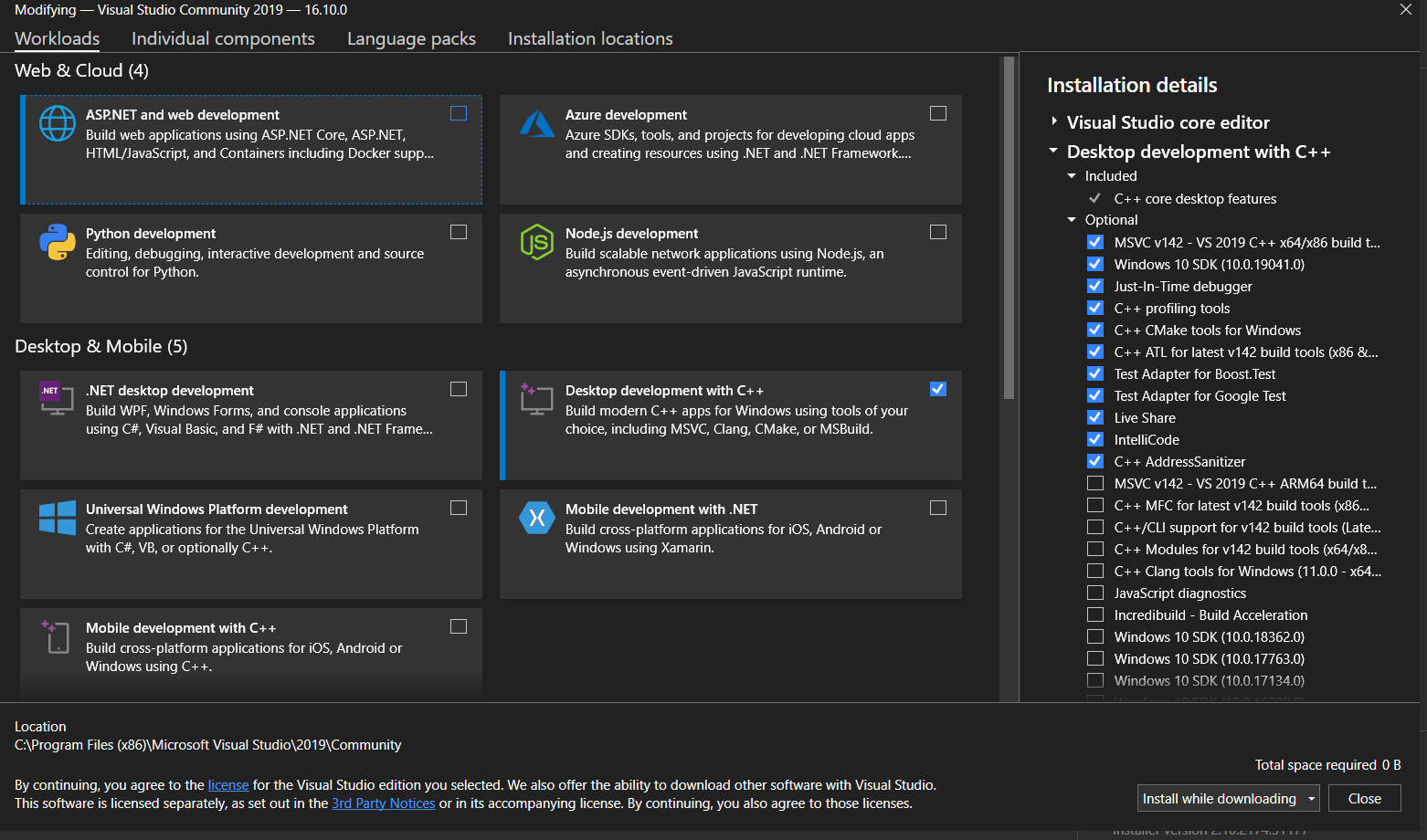Switch to the Workloads tab
Screen dimensions: 1427x840
pyautogui.click(x=58, y=38)
